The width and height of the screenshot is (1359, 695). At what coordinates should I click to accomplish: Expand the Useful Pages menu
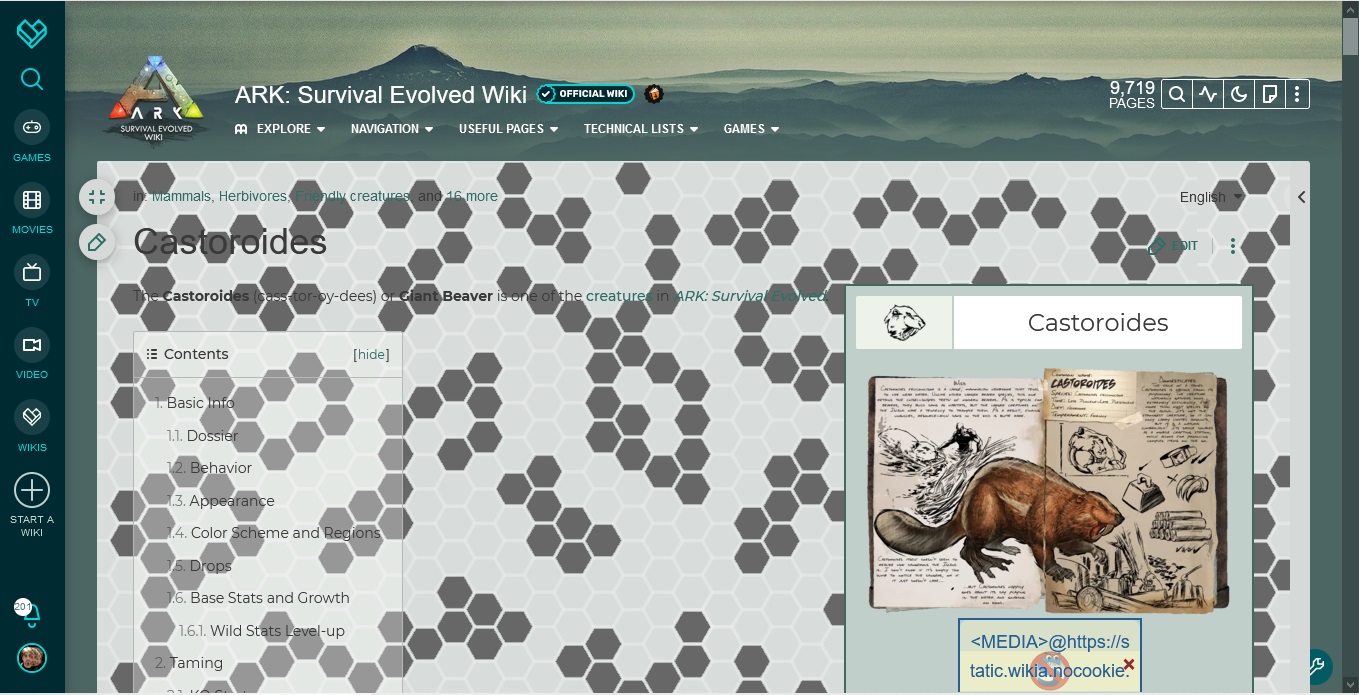508,129
